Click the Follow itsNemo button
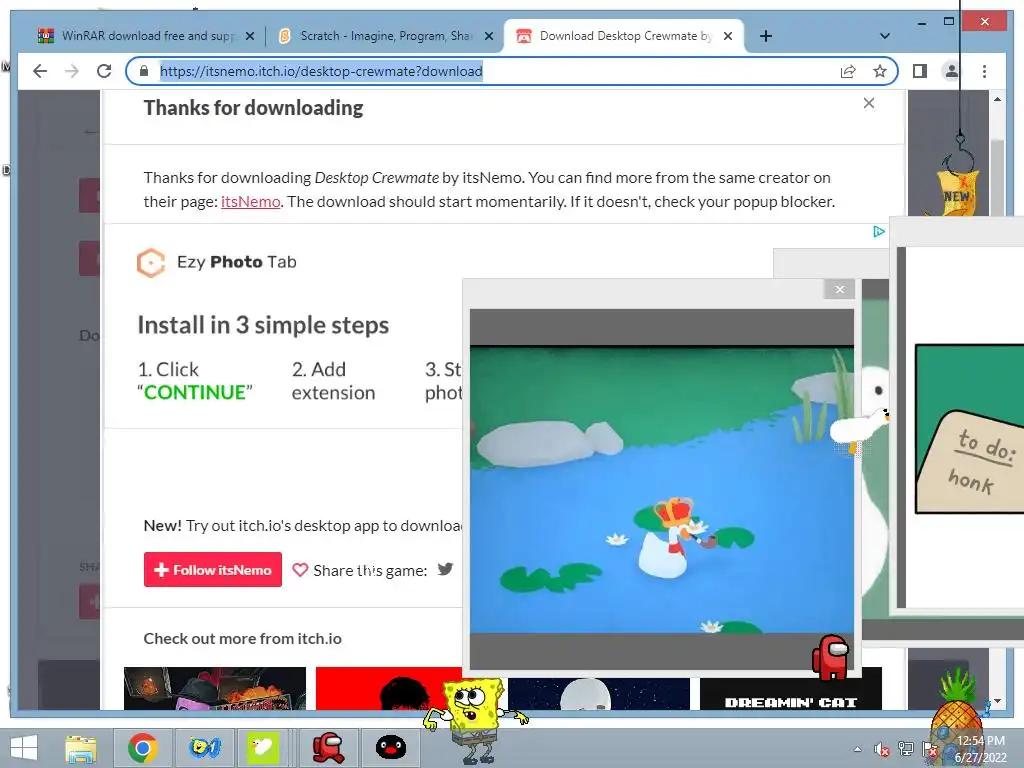The height and width of the screenshot is (768, 1024). [x=213, y=569]
